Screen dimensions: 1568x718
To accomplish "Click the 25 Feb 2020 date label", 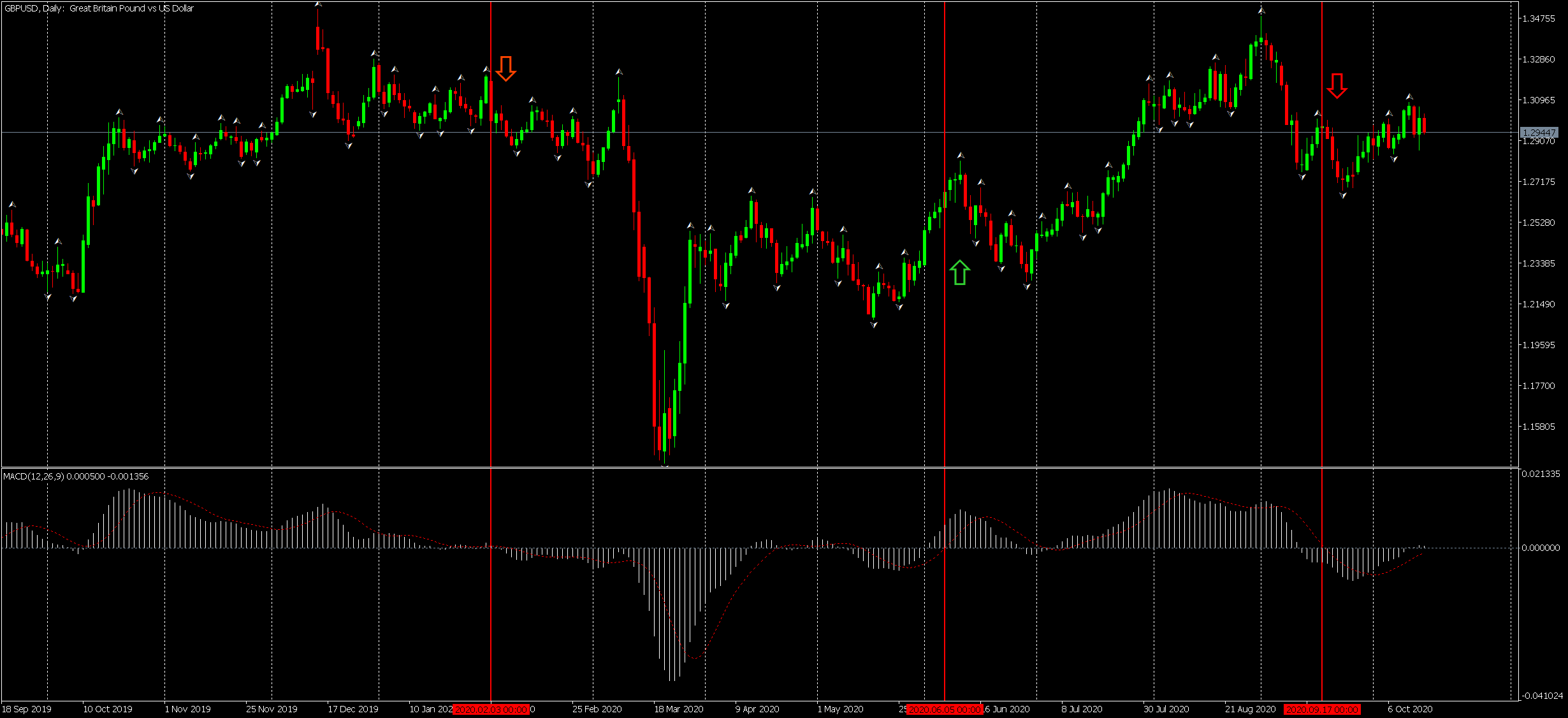I will pos(597,709).
